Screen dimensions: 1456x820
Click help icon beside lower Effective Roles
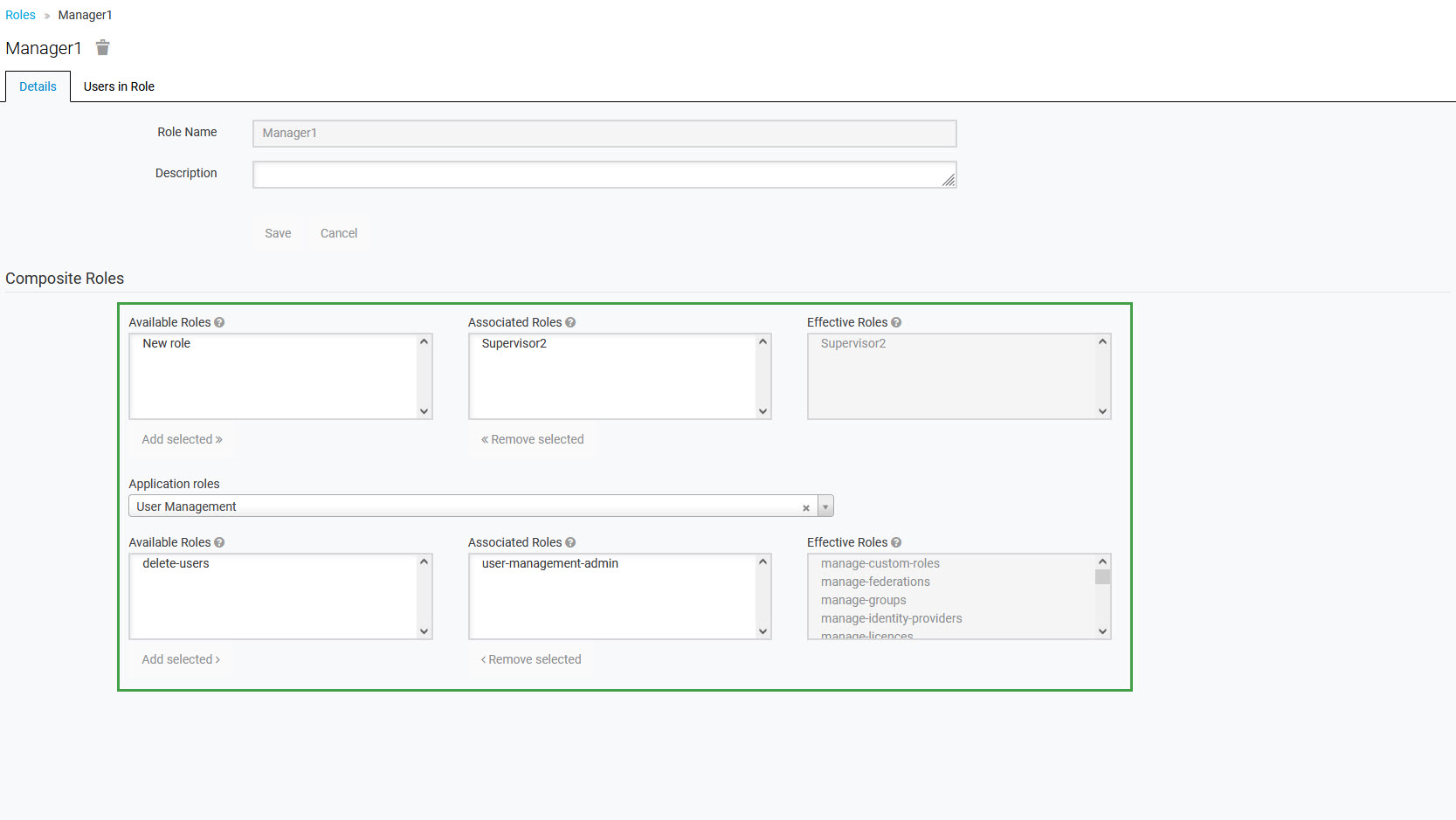pyautogui.click(x=896, y=542)
